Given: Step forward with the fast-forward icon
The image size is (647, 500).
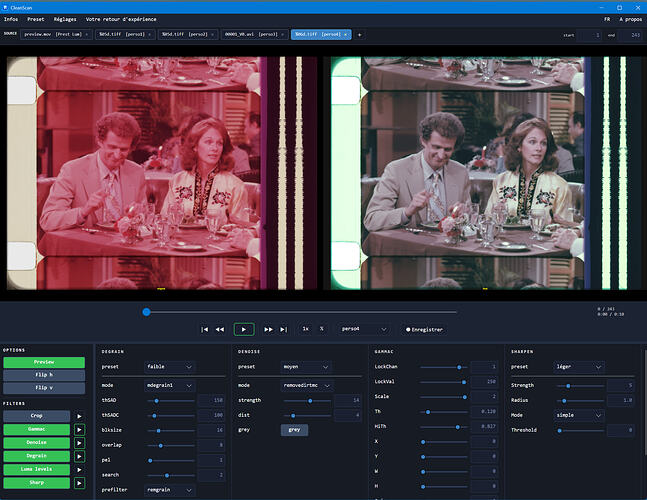Looking at the screenshot, I should (x=268, y=328).
